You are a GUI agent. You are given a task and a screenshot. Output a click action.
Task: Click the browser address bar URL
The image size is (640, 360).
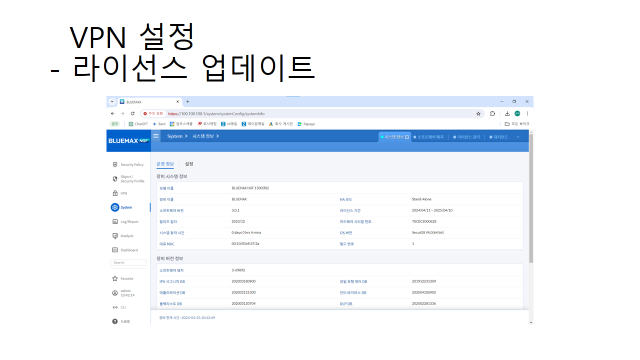216,114
